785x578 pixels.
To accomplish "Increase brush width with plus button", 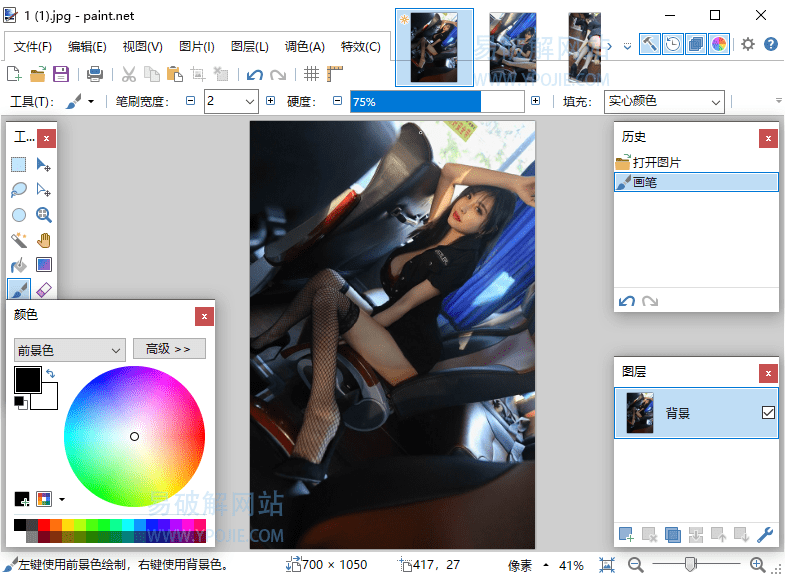I will (270, 101).
